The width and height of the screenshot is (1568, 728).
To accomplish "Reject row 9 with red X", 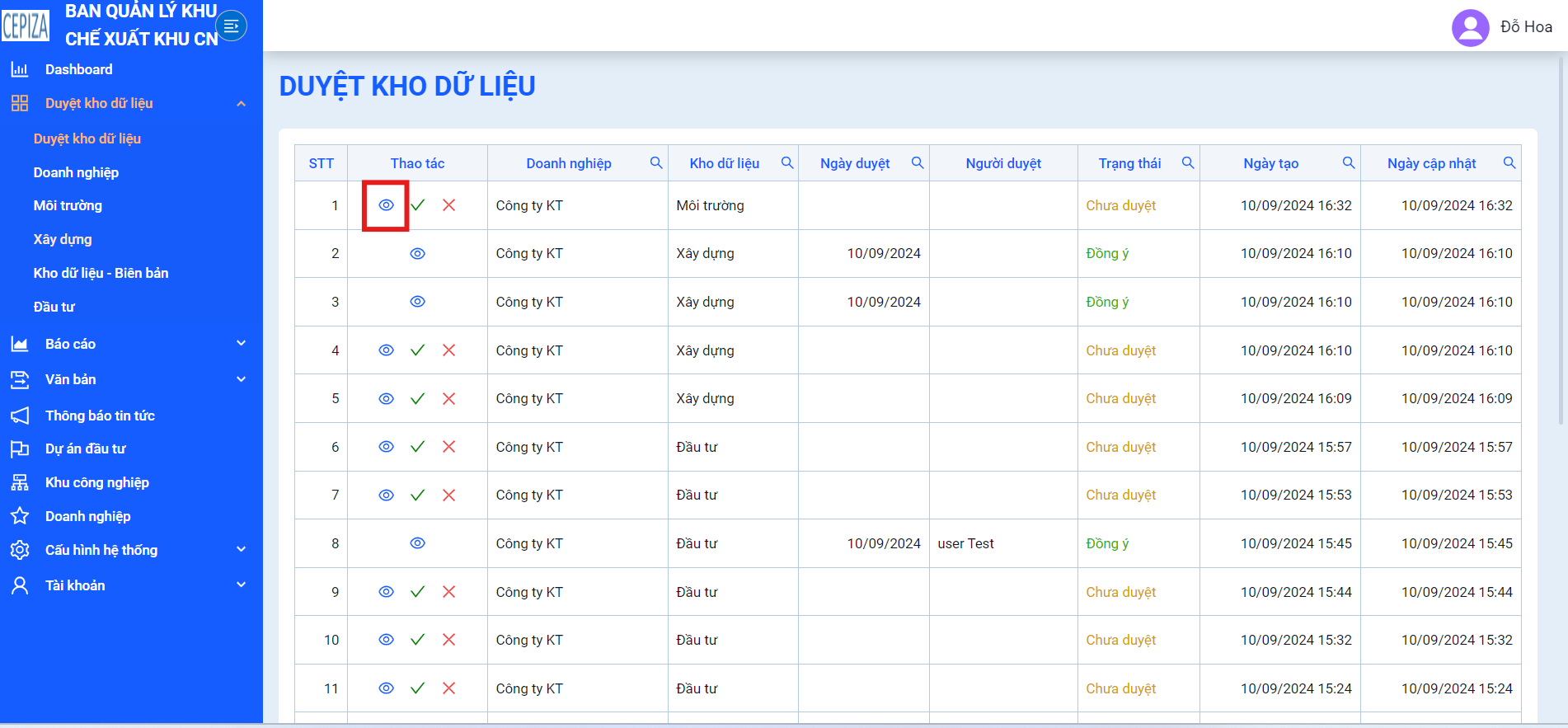I will point(449,592).
